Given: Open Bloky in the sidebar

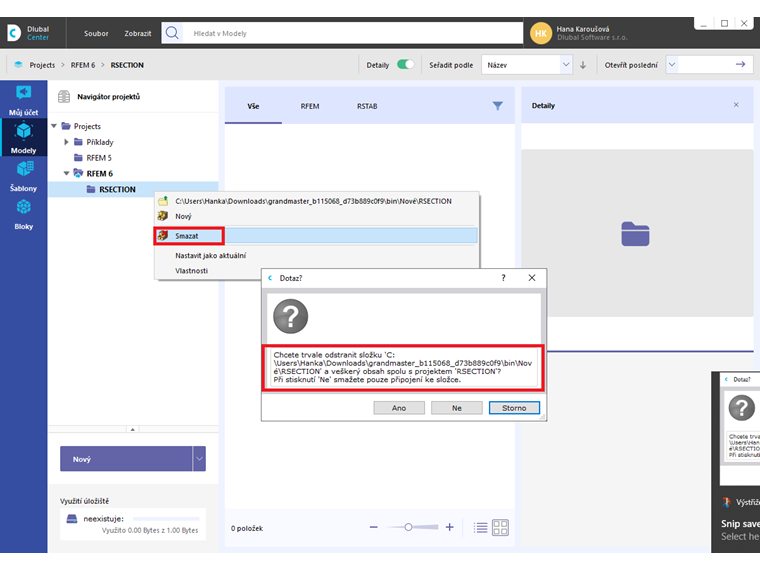Looking at the screenshot, I should coord(23,214).
